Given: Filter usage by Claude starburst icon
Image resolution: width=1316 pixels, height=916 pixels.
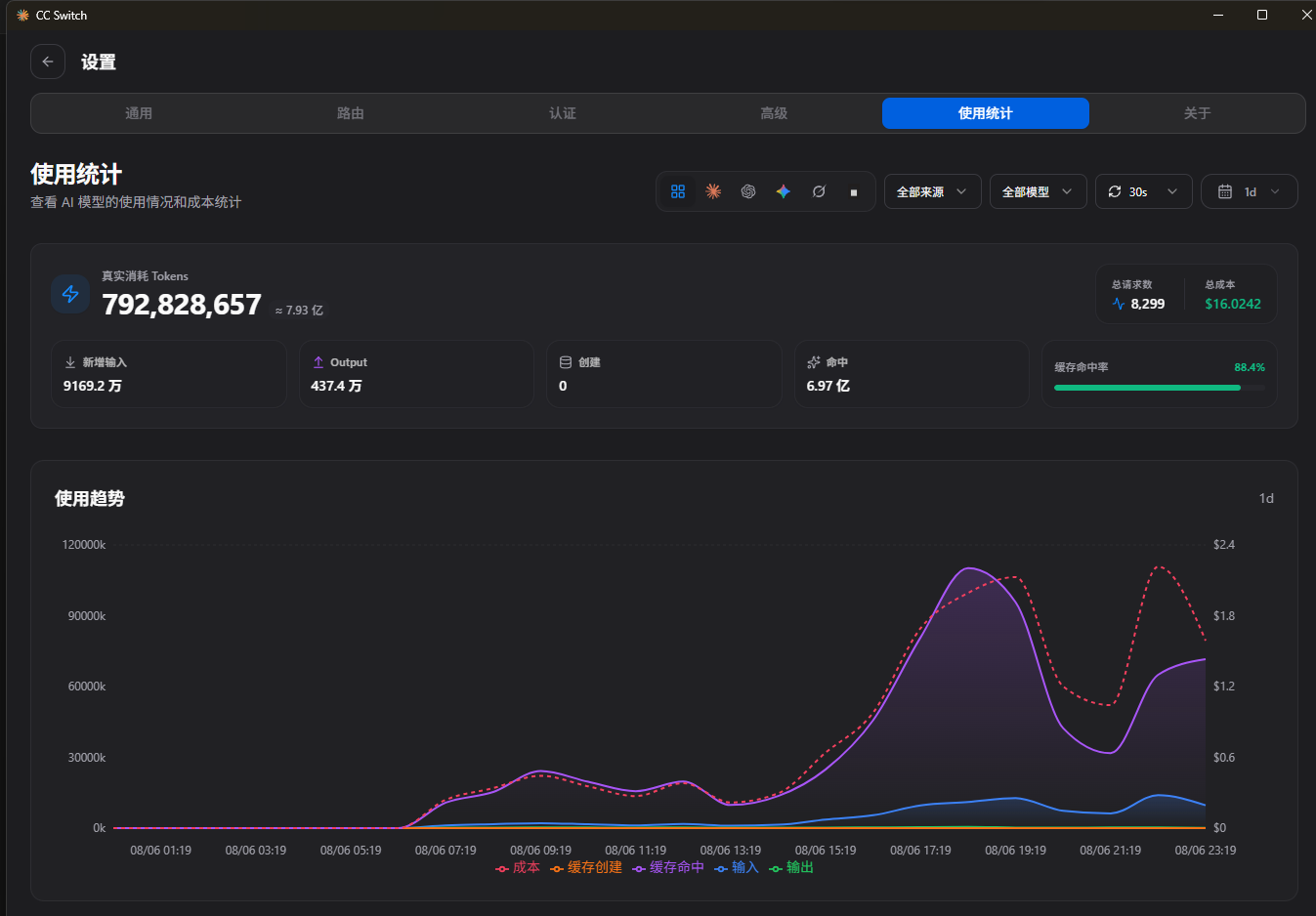Looking at the screenshot, I should tap(713, 191).
